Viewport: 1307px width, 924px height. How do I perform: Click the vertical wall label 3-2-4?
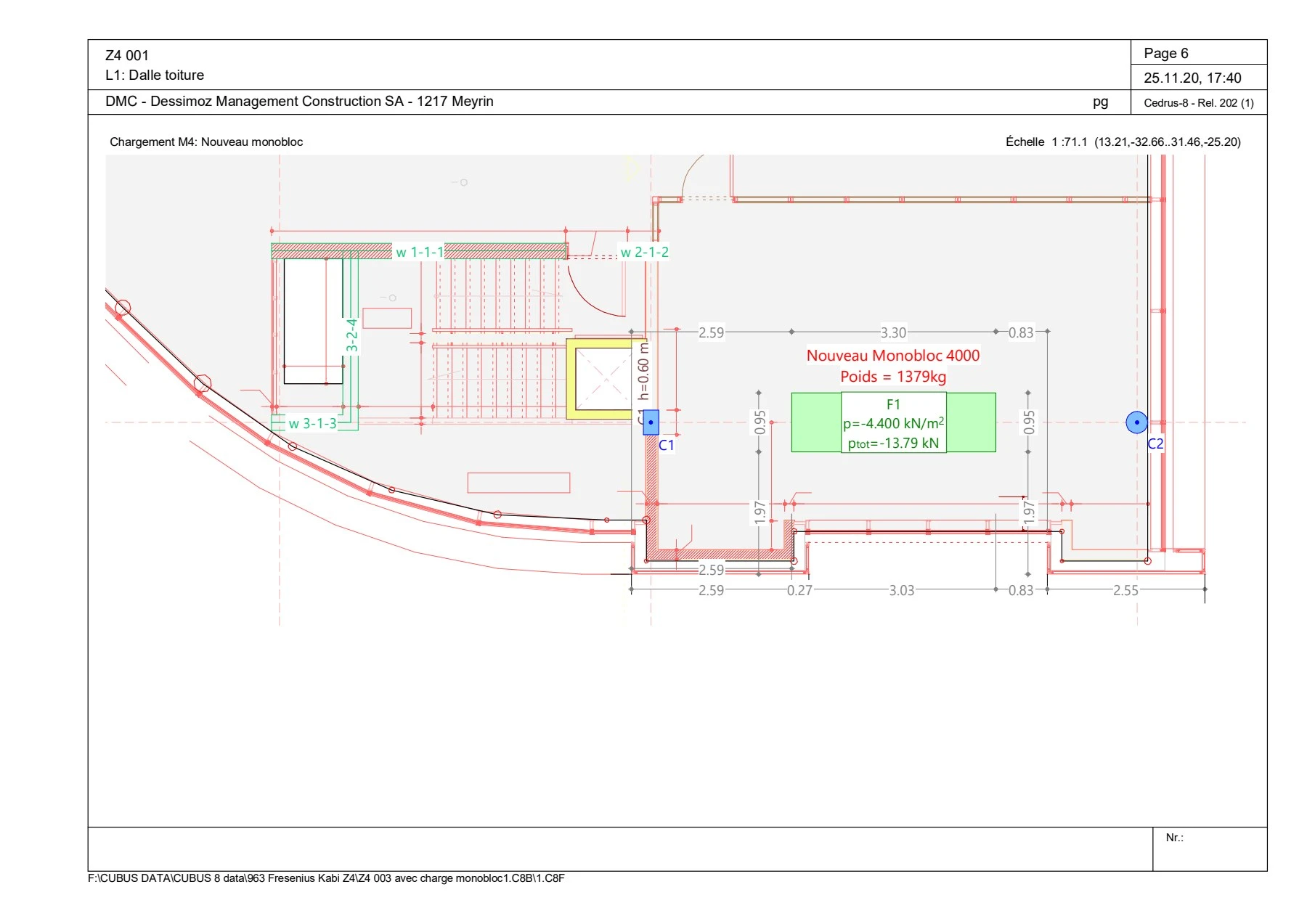[351, 335]
